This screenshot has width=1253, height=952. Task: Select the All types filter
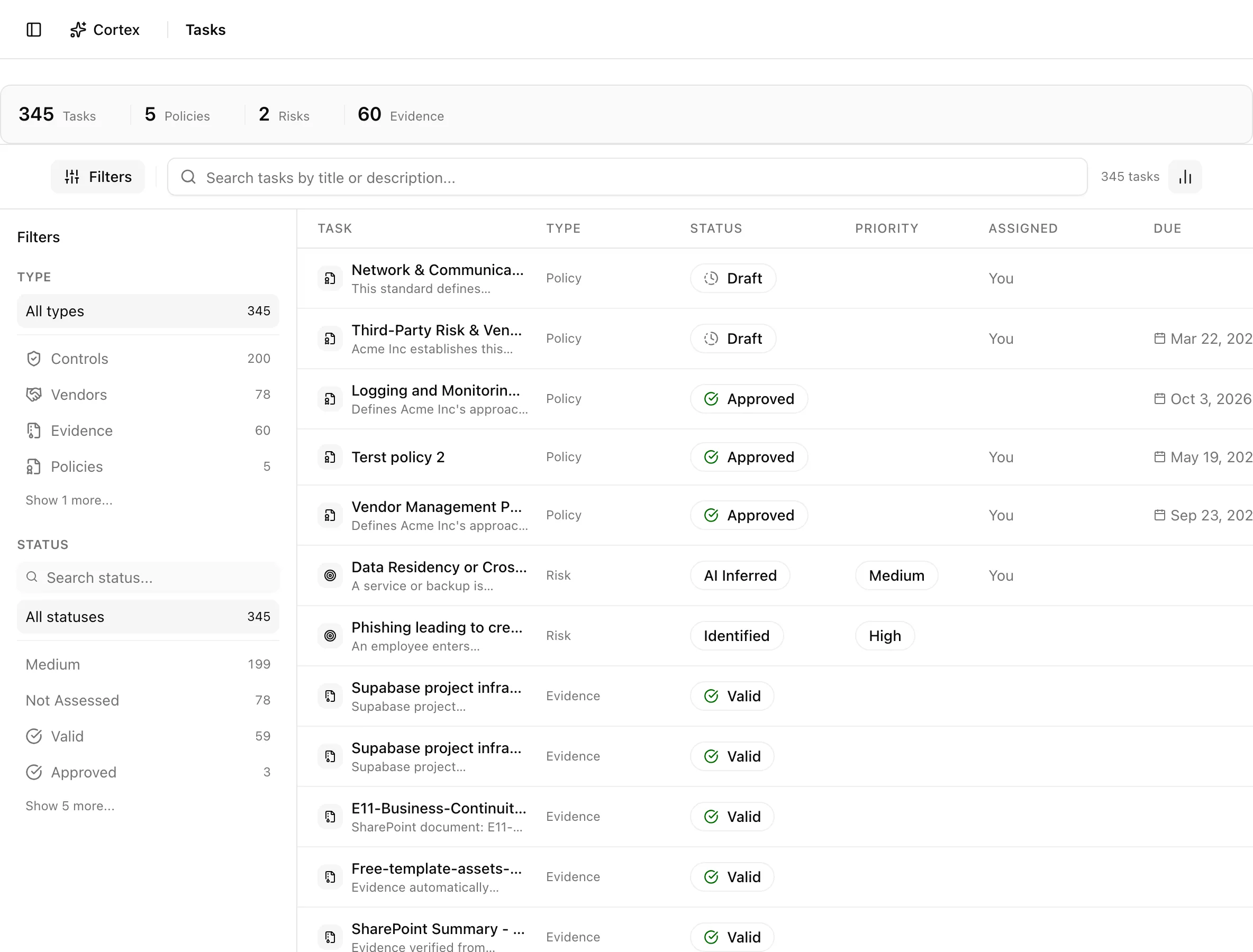tap(148, 311)
